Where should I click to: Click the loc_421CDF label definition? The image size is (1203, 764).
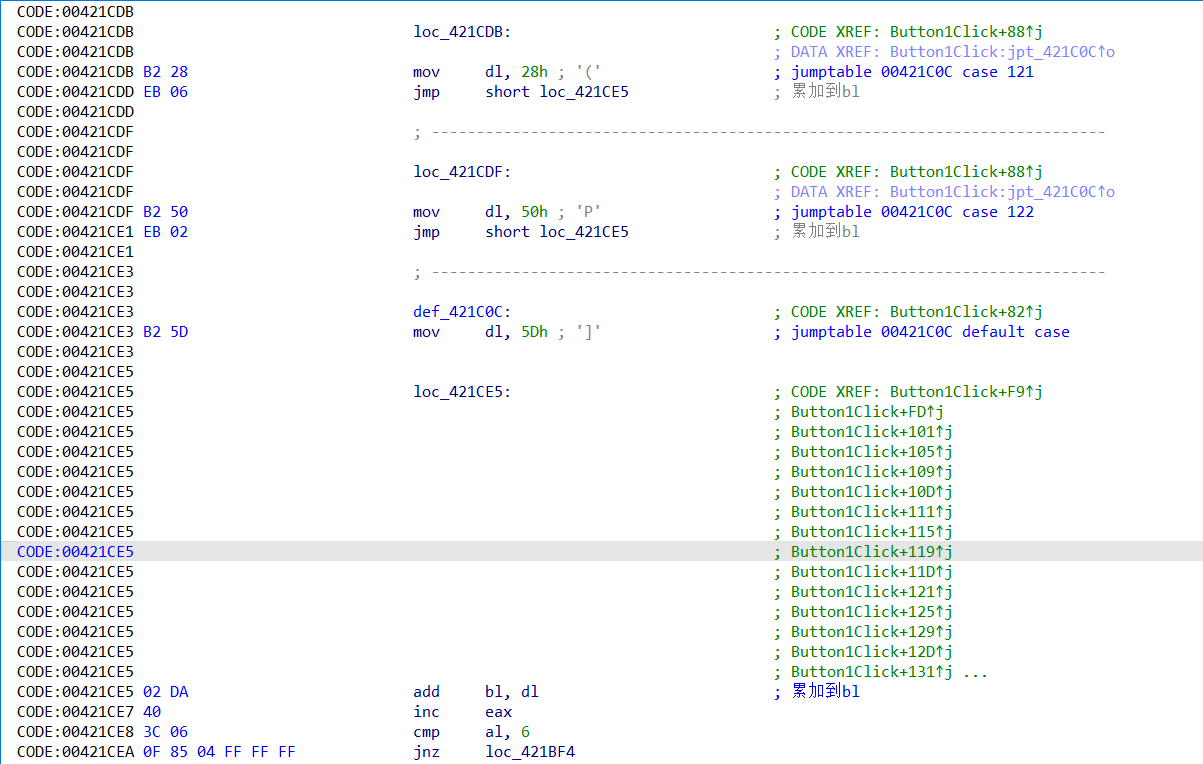461,172
